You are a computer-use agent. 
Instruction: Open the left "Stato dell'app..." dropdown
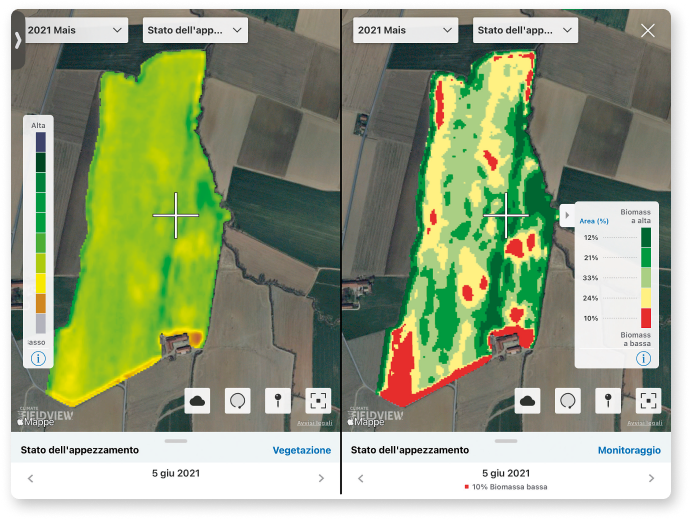click(195, 30)
